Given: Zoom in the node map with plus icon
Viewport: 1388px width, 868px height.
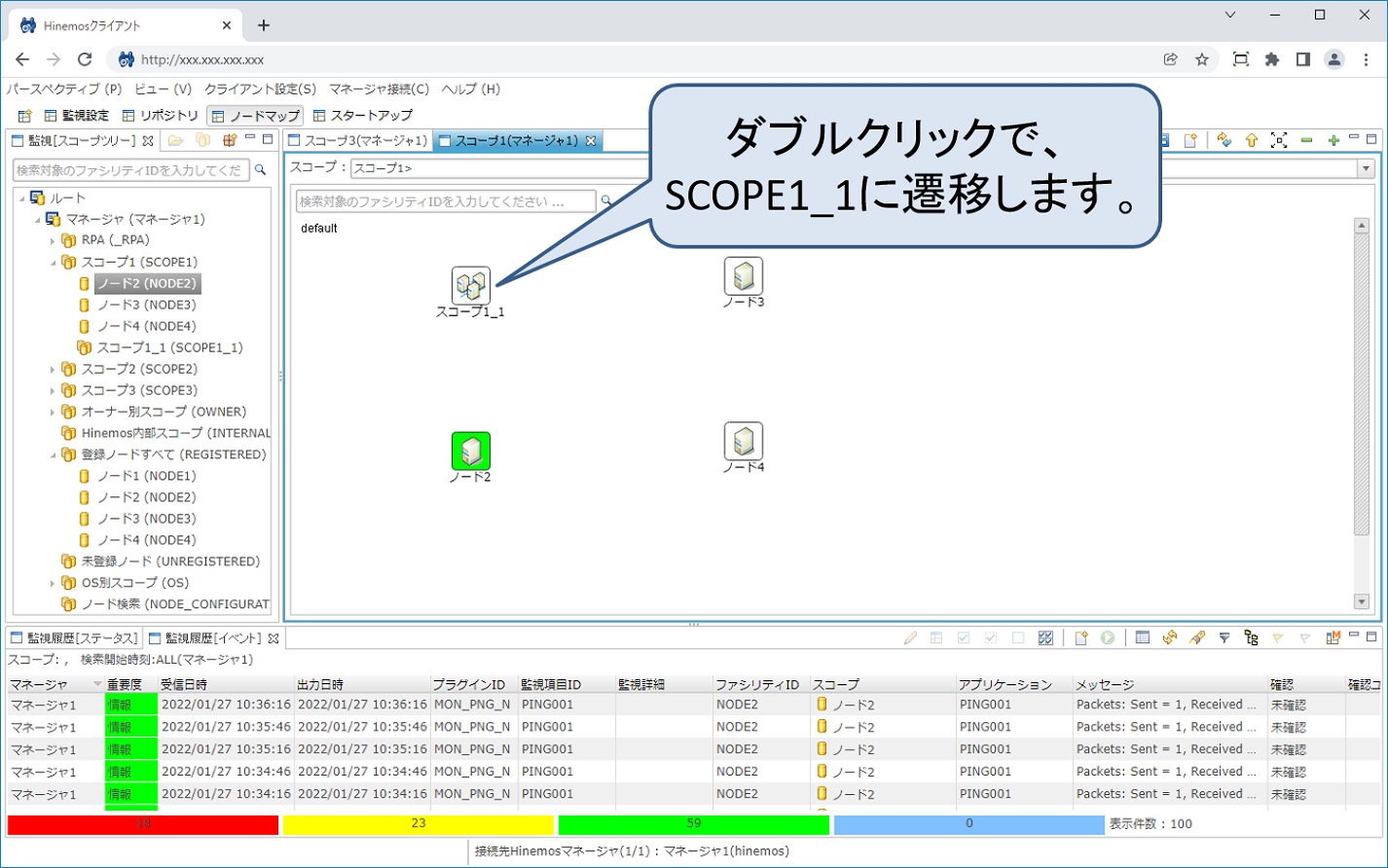Looking at the screenshot, I should click(x=1333, y=140).
